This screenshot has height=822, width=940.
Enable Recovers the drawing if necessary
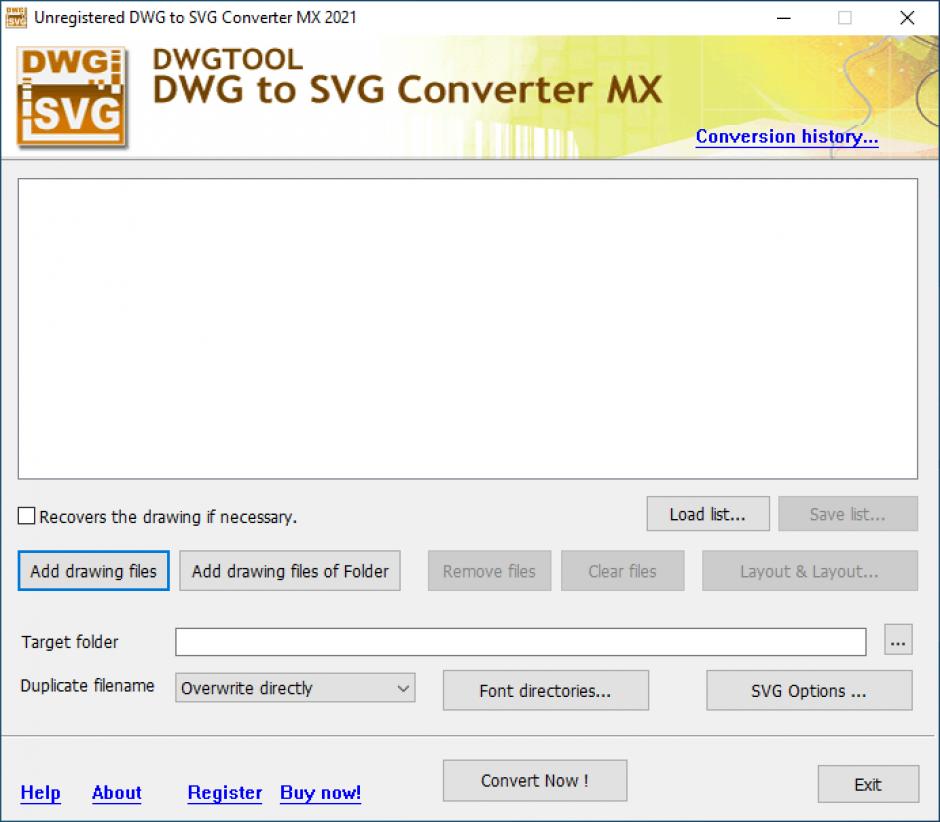coord(26,516)
